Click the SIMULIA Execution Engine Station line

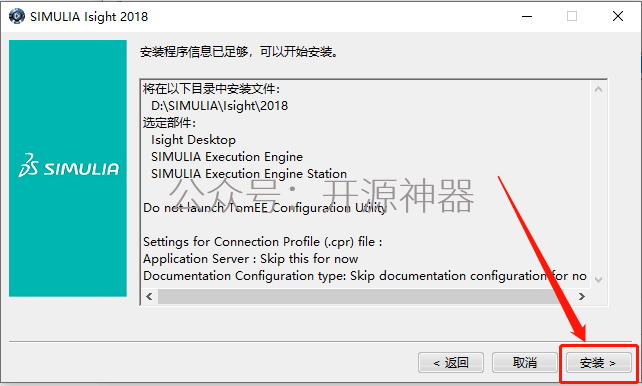[x=249, y=174]
